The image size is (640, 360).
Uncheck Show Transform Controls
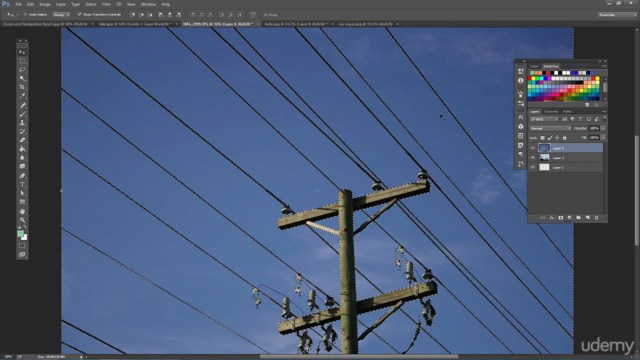80,15
